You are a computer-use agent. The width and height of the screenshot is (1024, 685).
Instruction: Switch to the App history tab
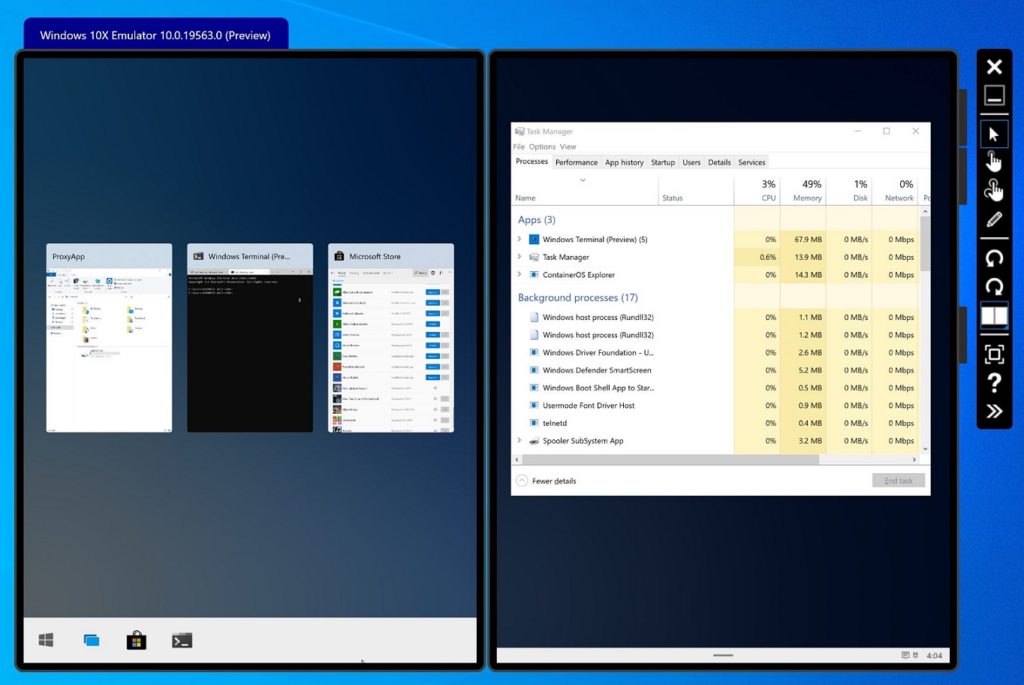click(624, 161)
